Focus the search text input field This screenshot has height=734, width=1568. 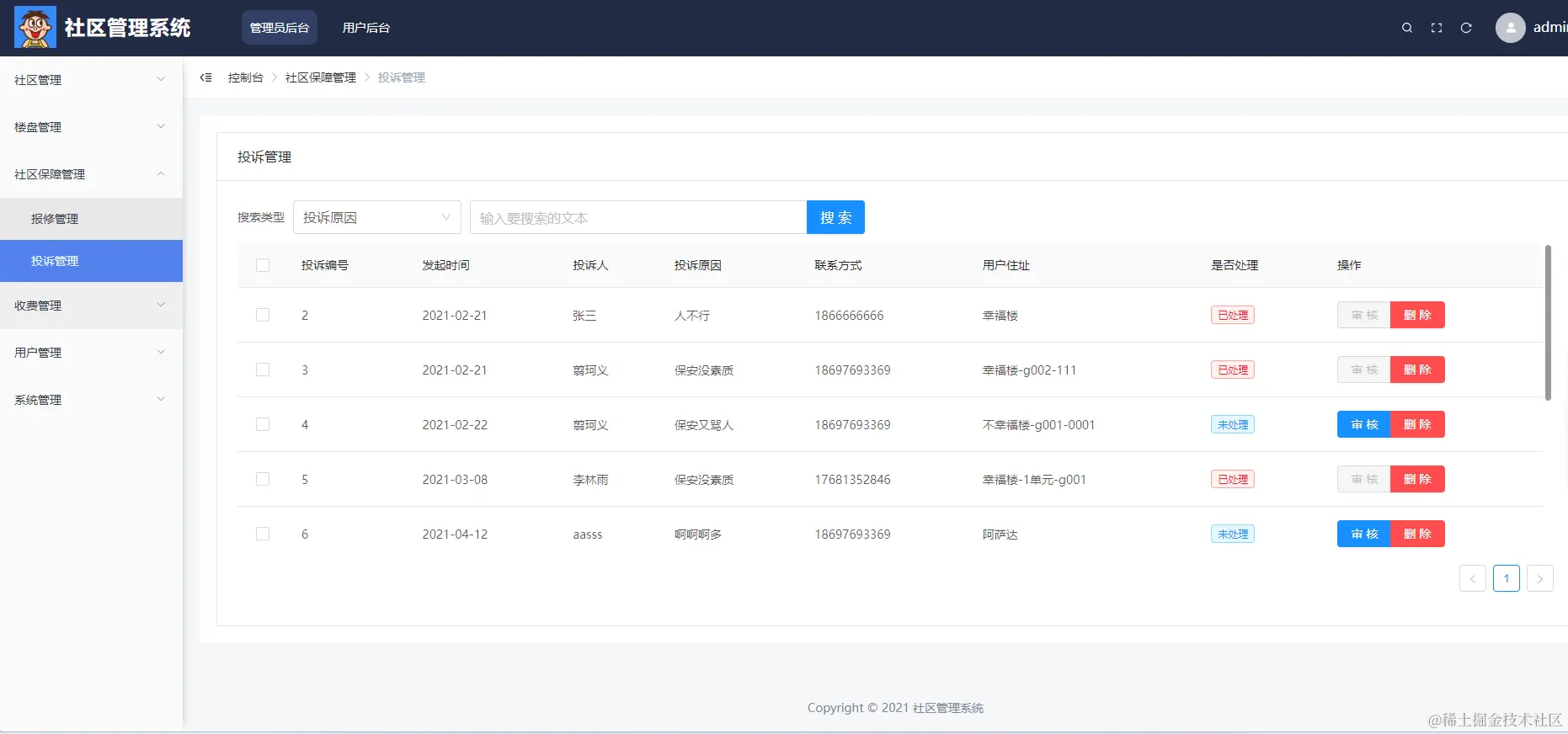tap(638, 217)
